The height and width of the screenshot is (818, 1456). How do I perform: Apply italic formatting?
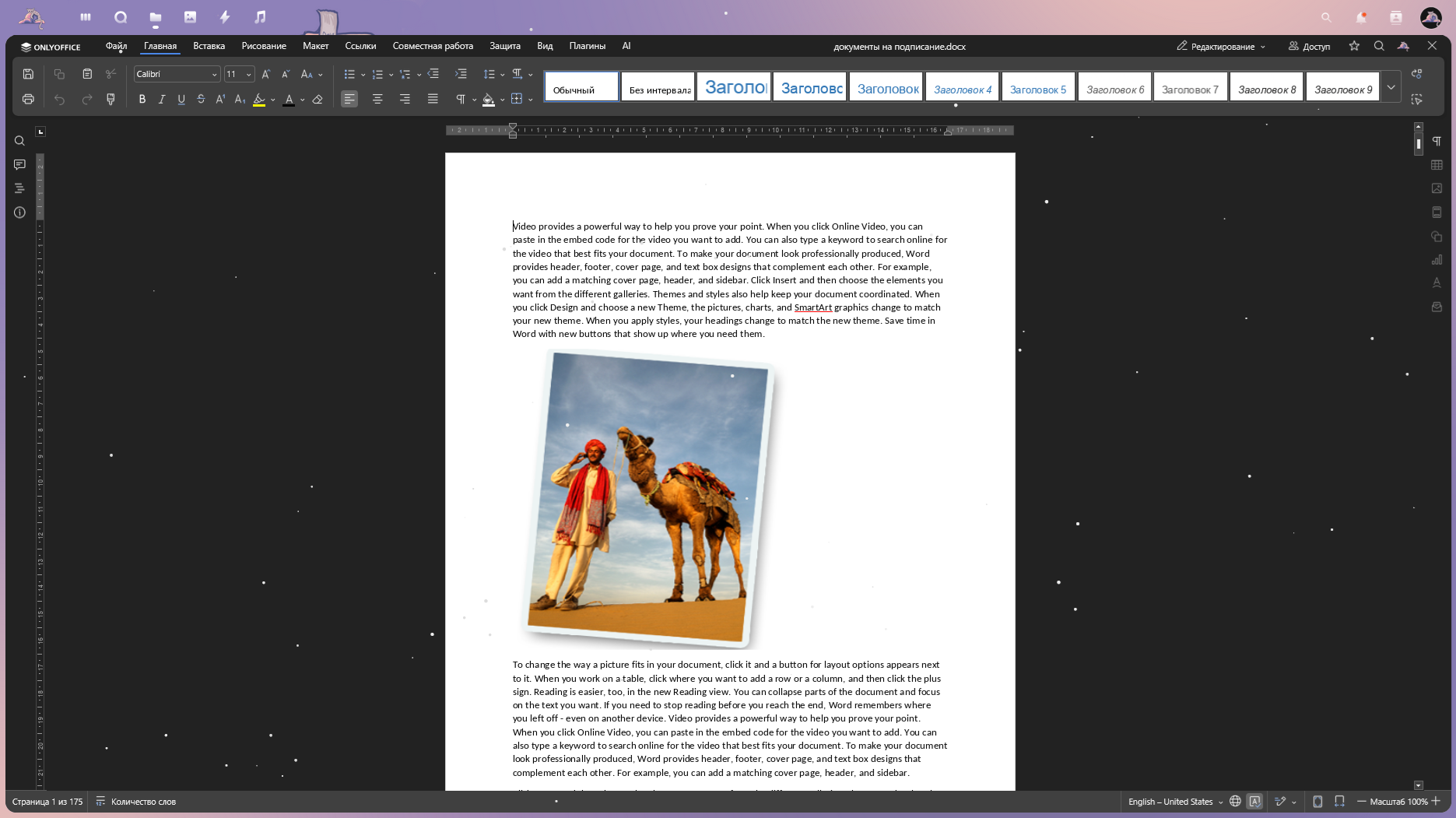(x=161, y=99)
